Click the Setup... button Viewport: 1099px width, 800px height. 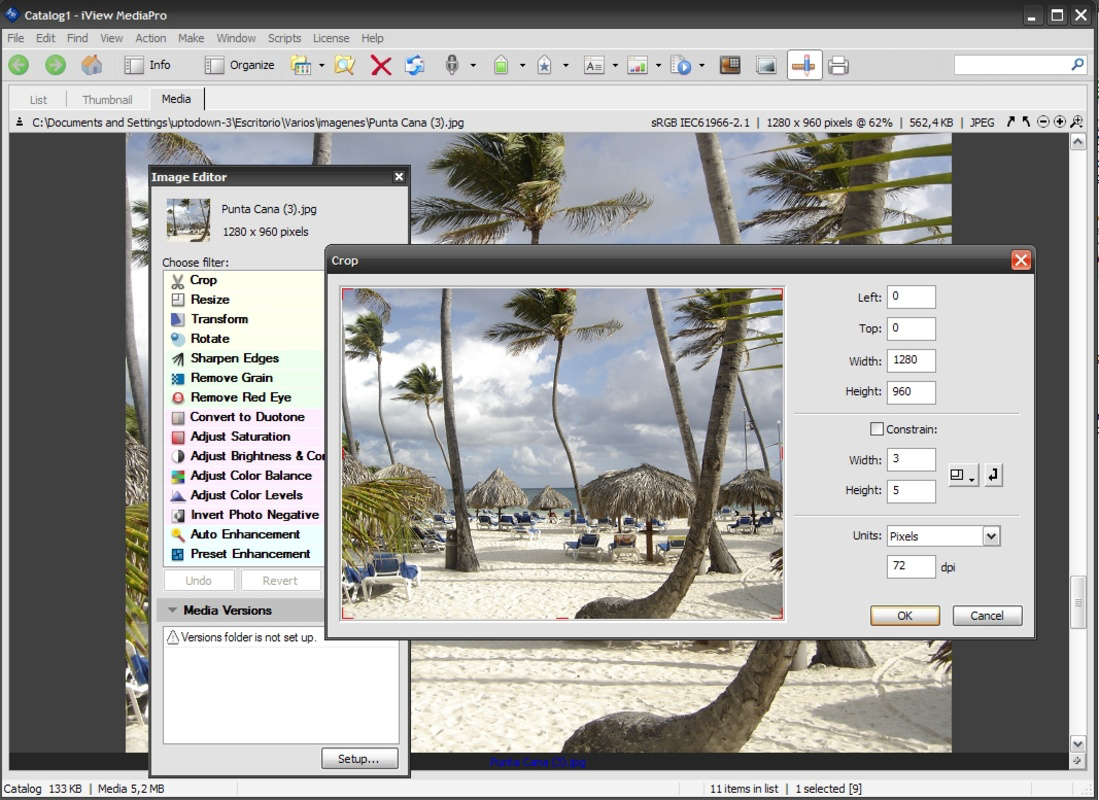(359, 759)
